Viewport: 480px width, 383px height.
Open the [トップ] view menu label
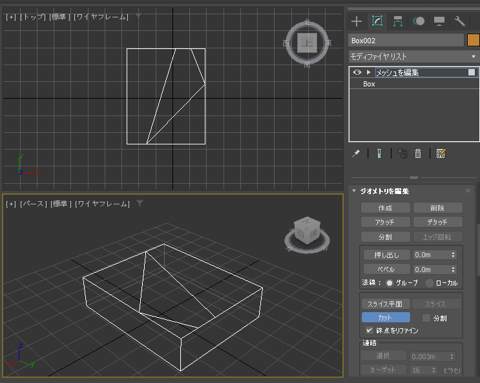click(x=33, y=17)
